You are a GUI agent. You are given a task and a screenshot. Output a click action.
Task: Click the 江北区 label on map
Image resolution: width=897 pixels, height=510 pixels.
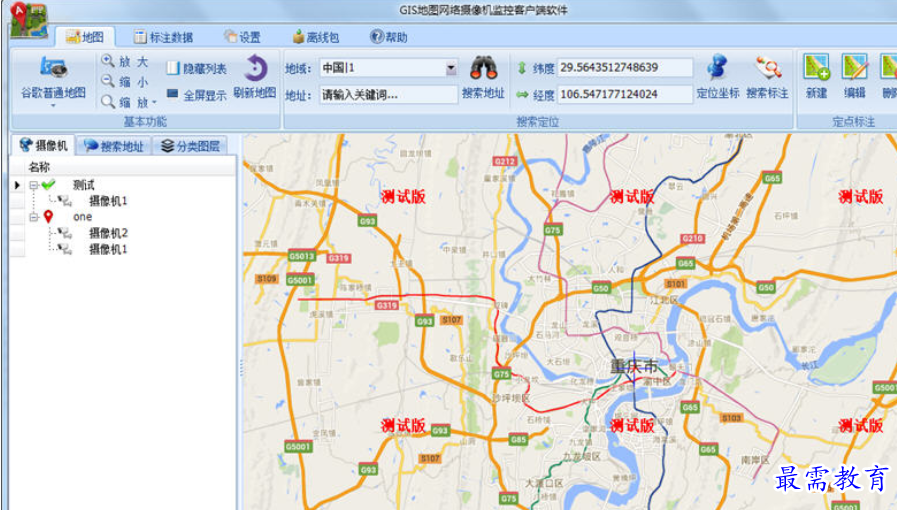tap(664, 300)
